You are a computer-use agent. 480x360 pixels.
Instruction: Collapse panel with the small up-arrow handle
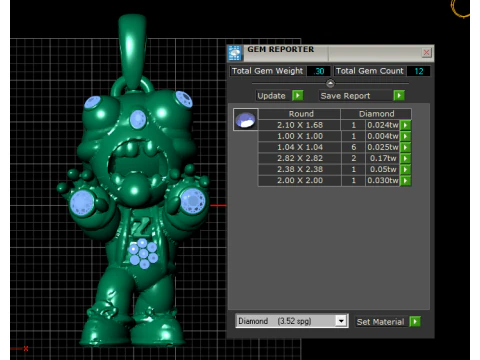click(x=330, y=83)
